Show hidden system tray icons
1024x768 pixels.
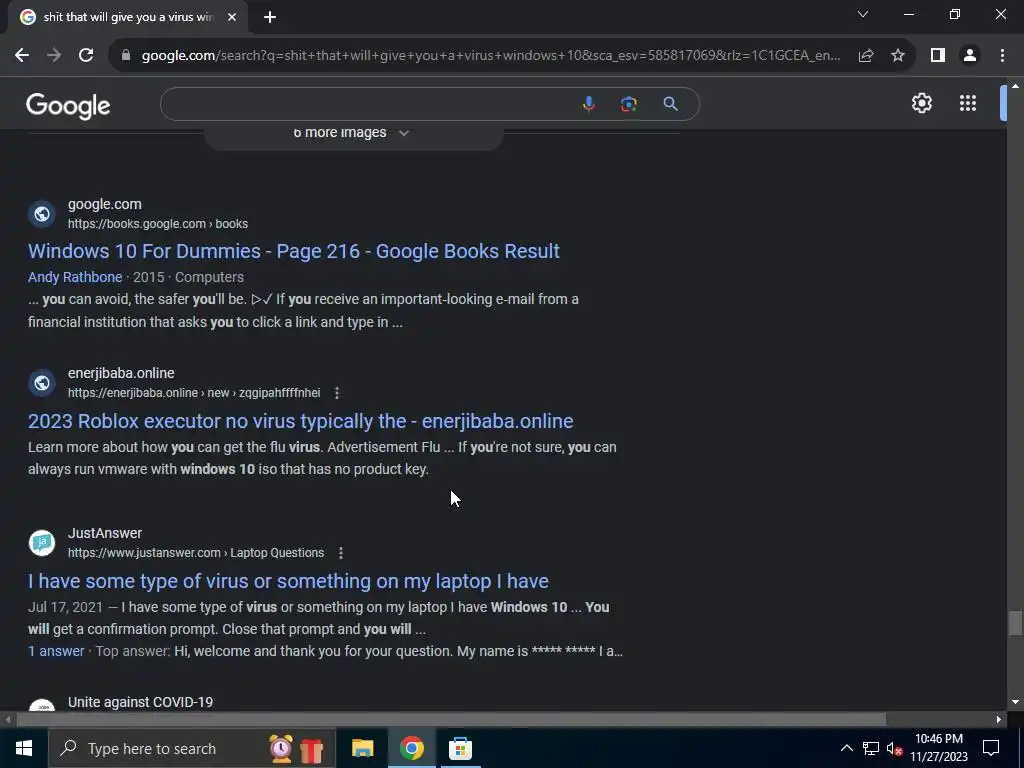[x=846, y=748]
